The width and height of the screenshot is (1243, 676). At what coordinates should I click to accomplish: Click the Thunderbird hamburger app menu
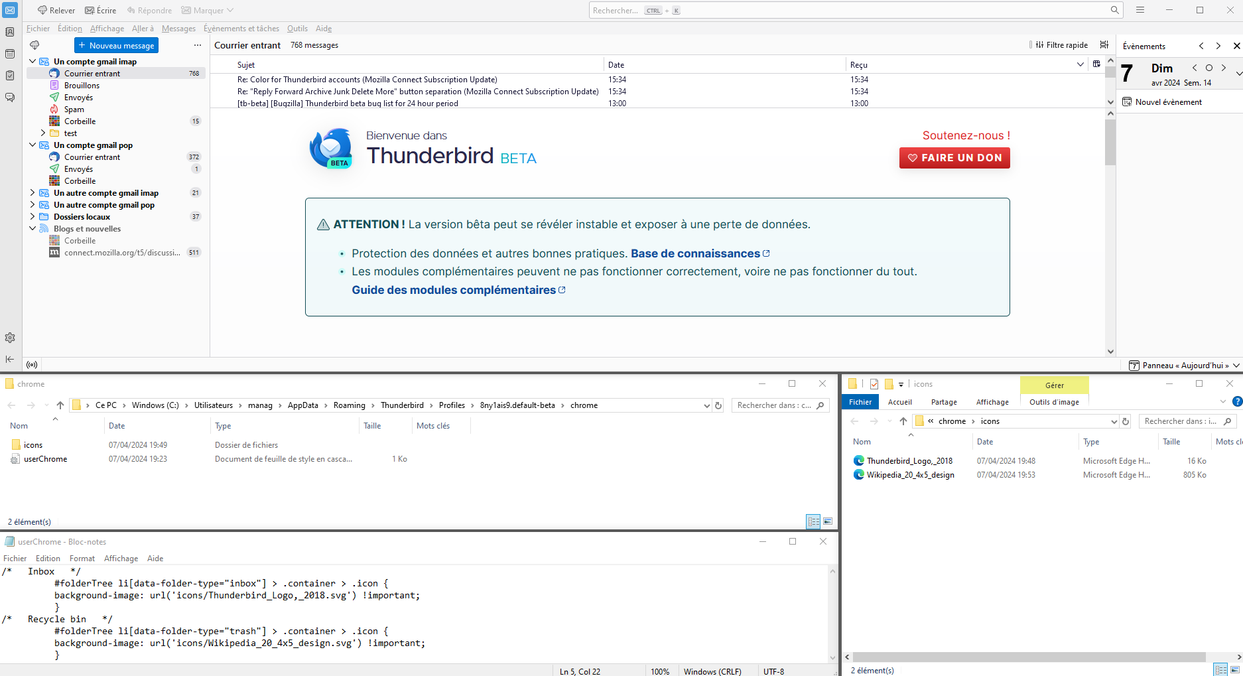(1140, 10)
